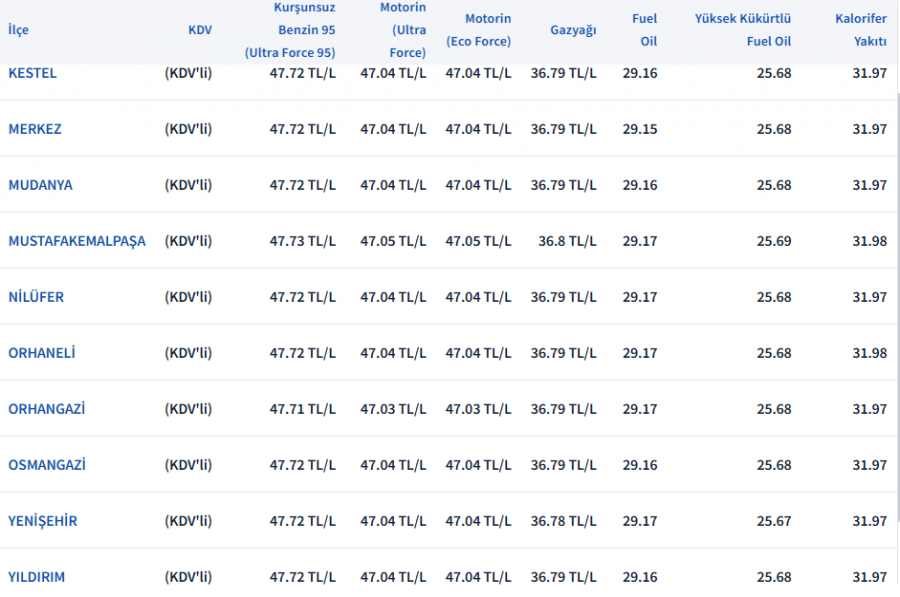Click the Yüksek Kükürtlü Fuel Oil header
Image resolution: width=900 pixels, height=597 pixels.
pyautogui.click(x=743, y=30)
